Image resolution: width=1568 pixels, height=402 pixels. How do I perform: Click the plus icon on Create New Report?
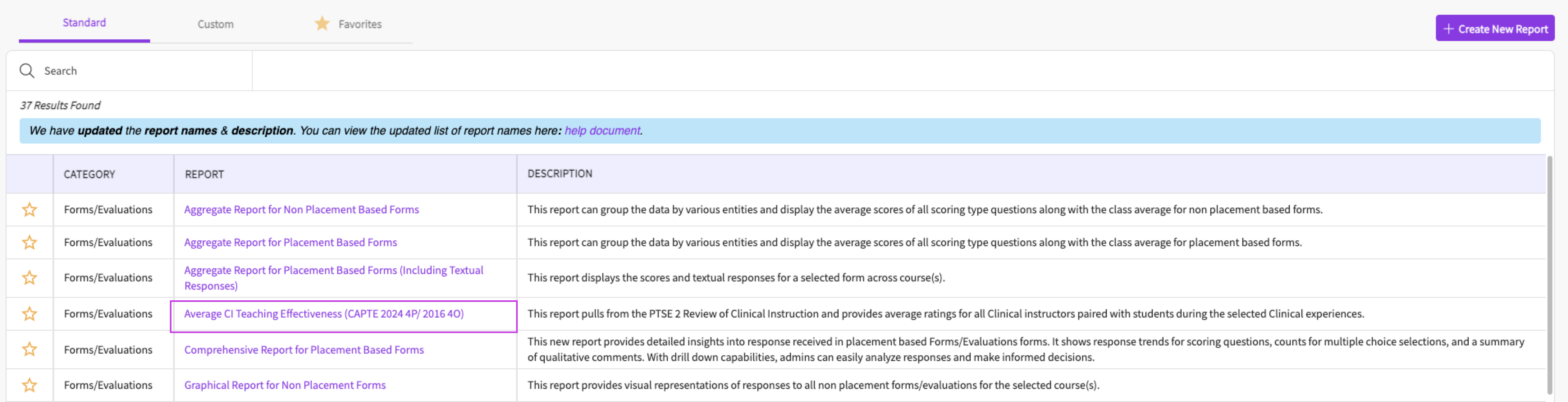(x=1448, y=29)
